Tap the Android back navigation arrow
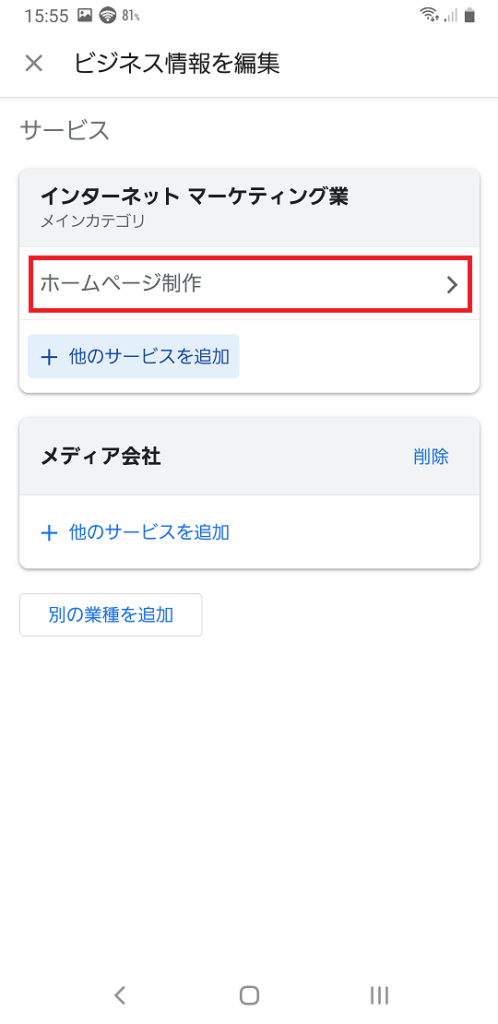Viewport: 498px width, 1024px height. pos(119,995)
